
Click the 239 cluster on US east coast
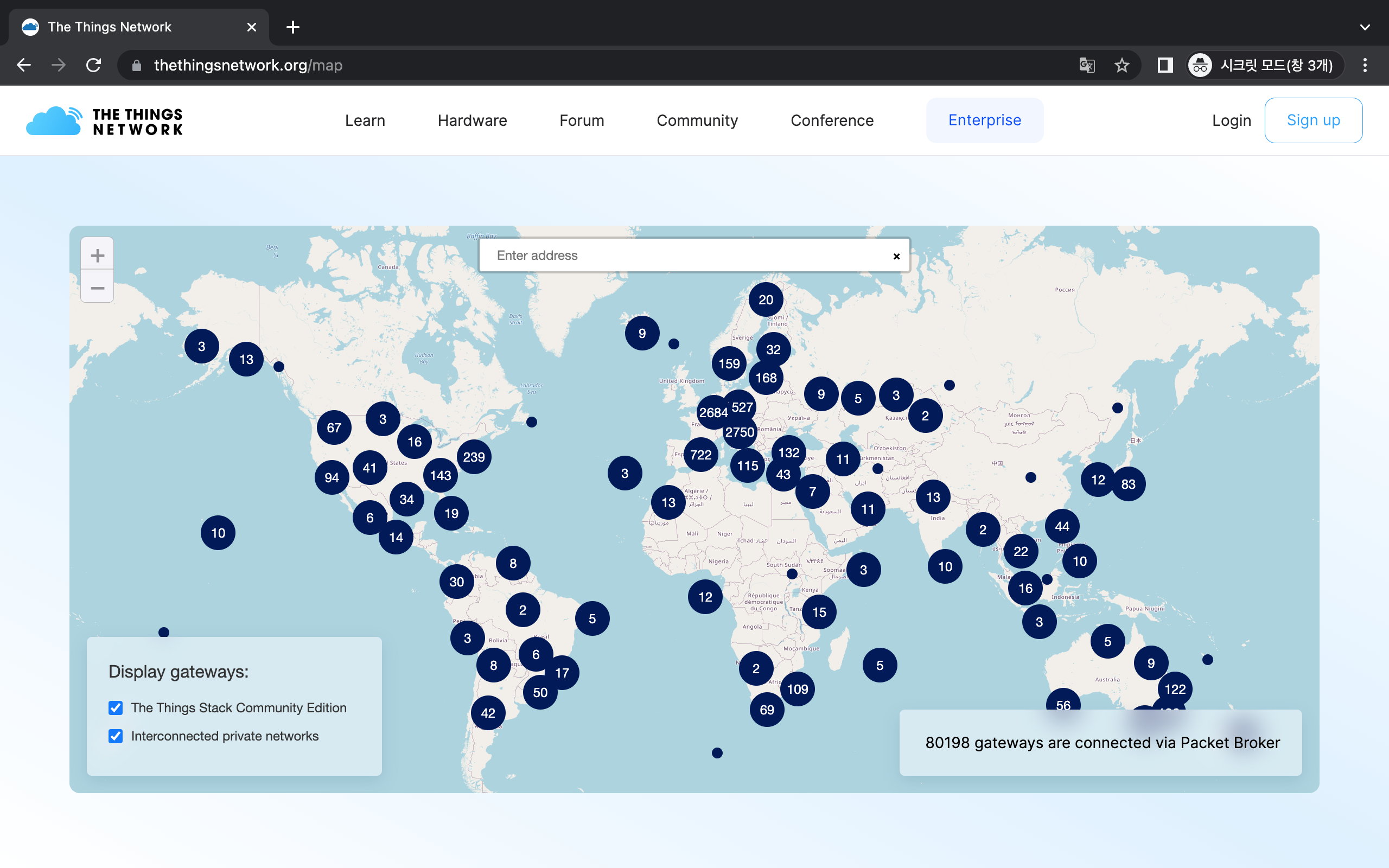474,457
